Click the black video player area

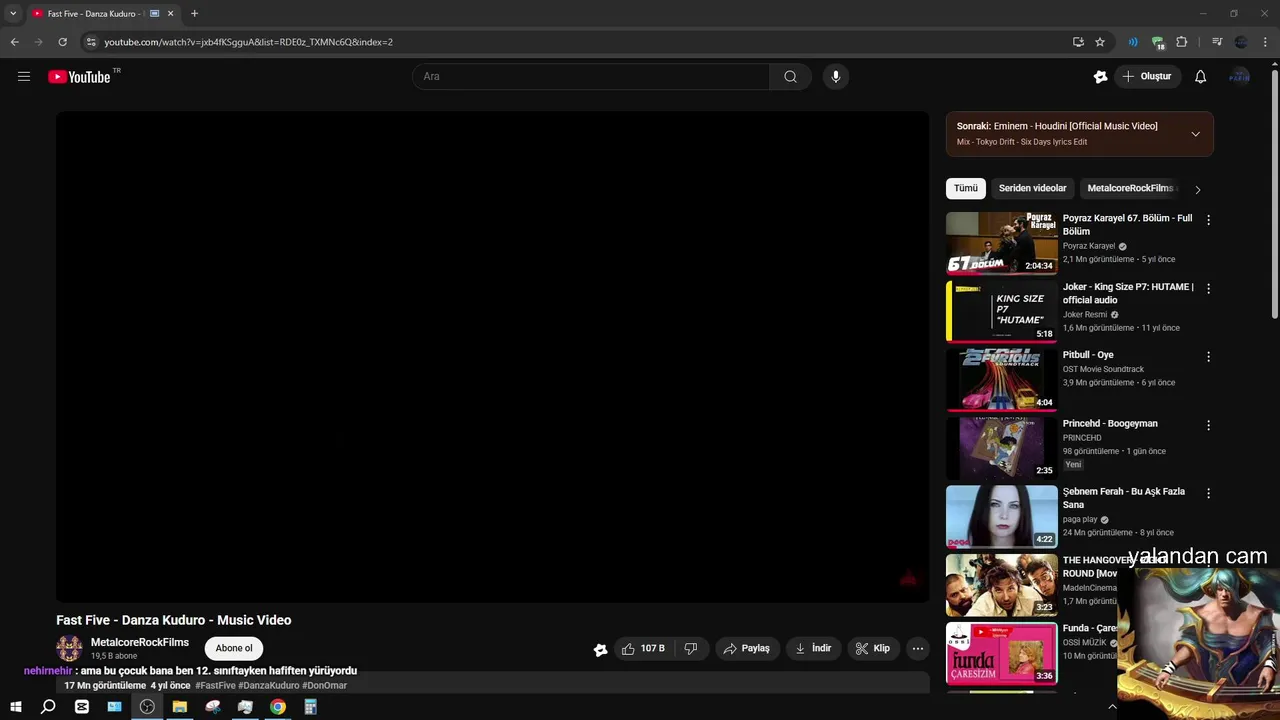492,357
